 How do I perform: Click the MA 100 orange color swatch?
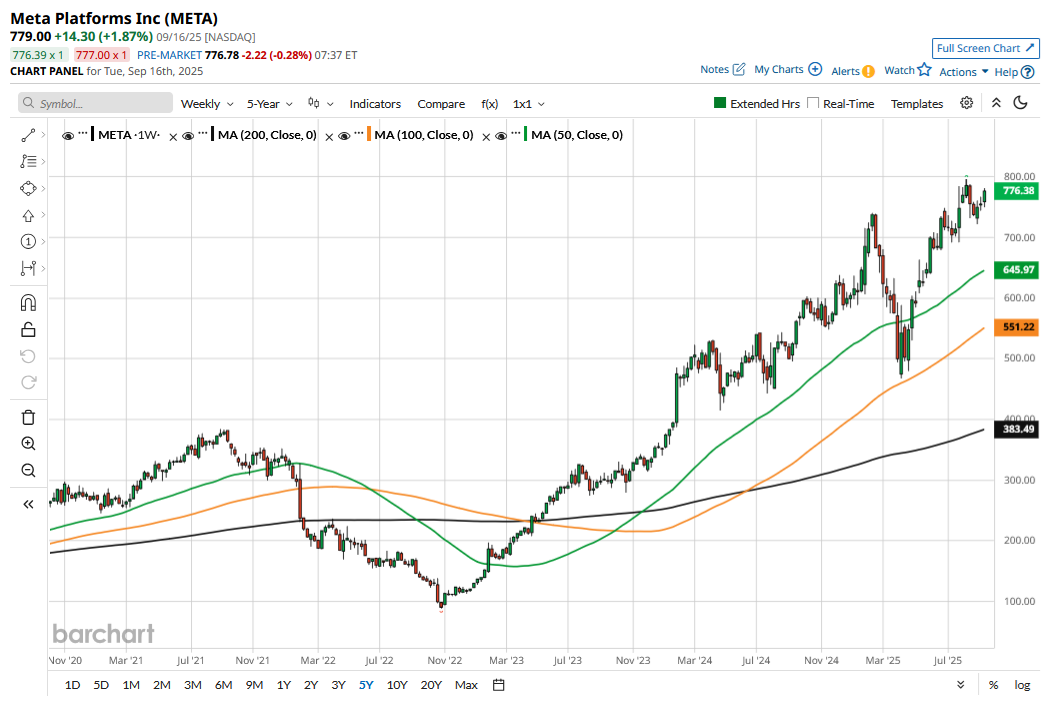pos(369,134)
